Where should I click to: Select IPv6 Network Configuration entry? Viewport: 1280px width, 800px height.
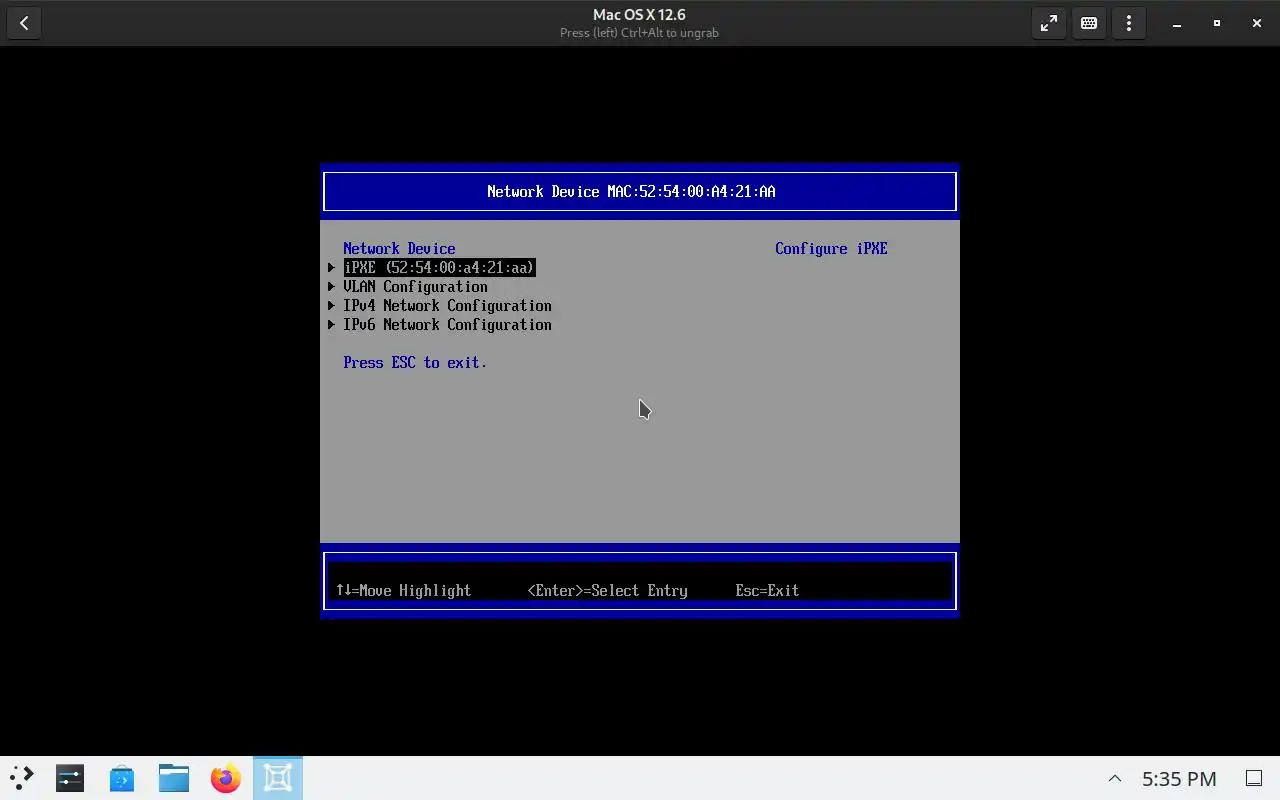tap(447, 325)
